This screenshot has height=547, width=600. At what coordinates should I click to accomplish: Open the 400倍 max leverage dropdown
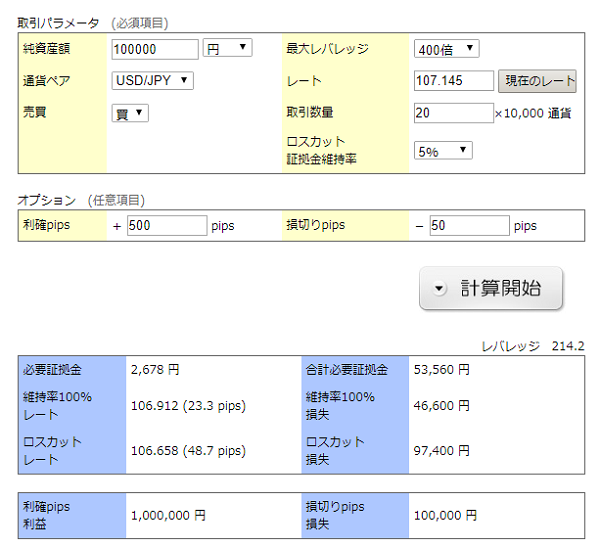click(x=447, y=49)
